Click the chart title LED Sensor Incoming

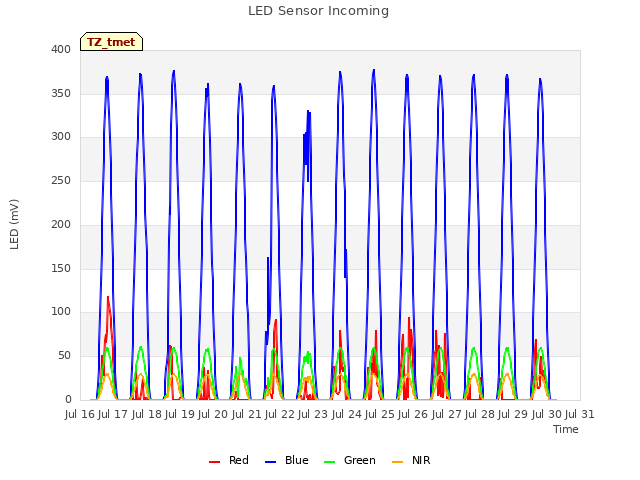pos(318,11)
